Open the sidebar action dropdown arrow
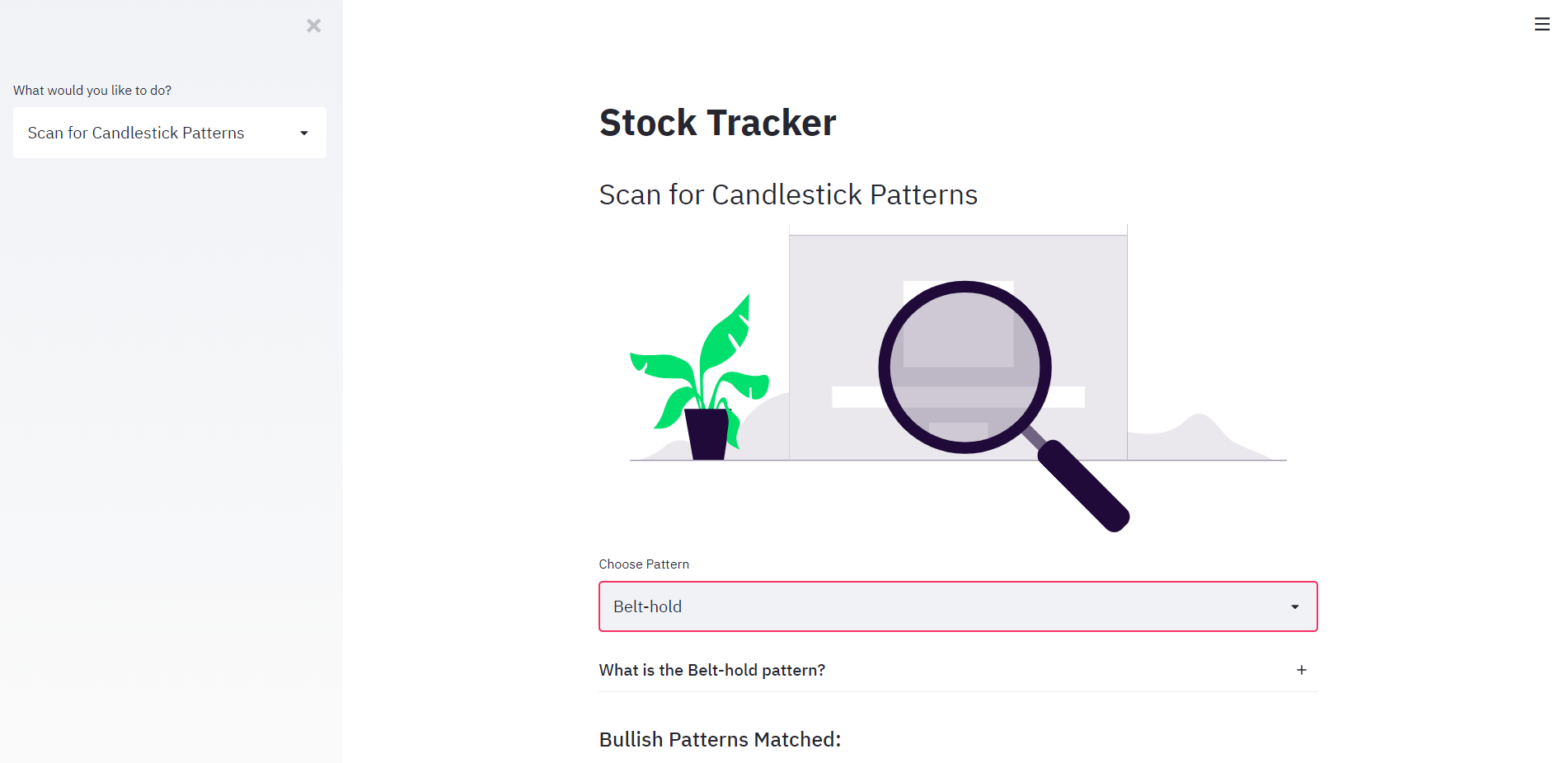The width and height of the screenshot is (1568, 763). click(x=304, y=133)
